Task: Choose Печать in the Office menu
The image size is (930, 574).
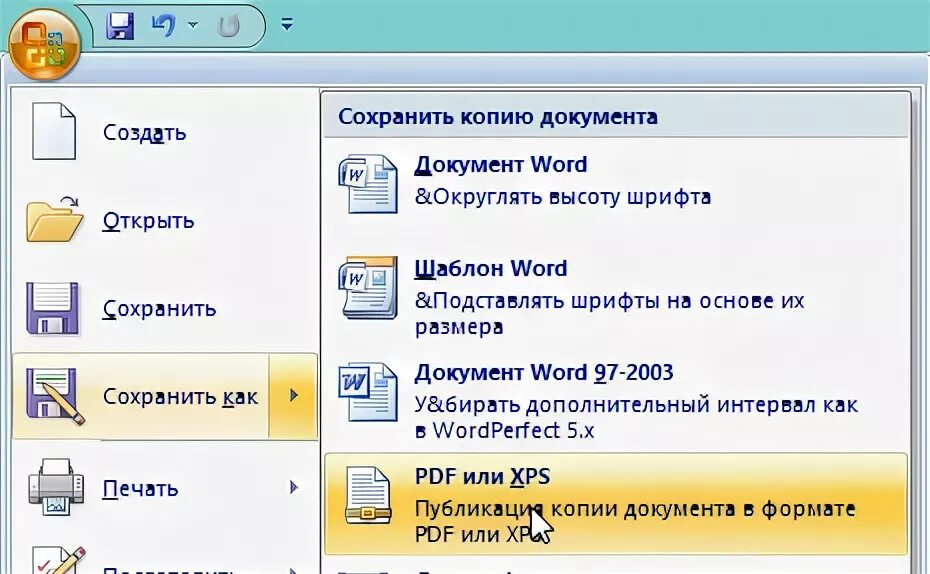Action: (x=141, y=487)
